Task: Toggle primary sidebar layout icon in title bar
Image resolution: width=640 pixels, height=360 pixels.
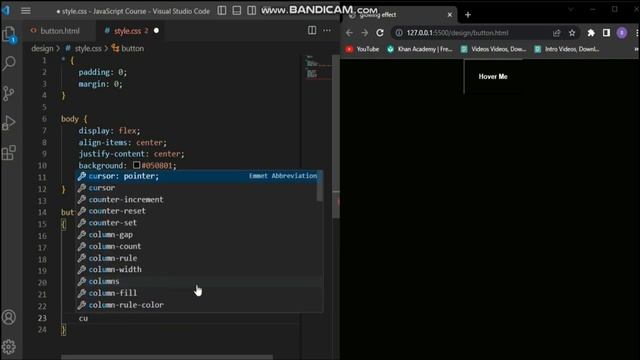Action: (x=222, y=11)
